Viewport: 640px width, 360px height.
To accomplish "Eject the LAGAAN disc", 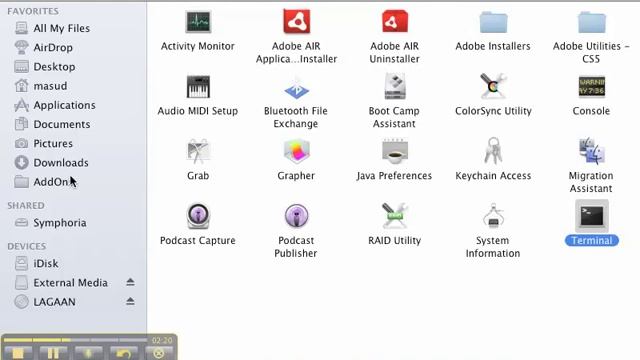I will (x=130, y=301).
